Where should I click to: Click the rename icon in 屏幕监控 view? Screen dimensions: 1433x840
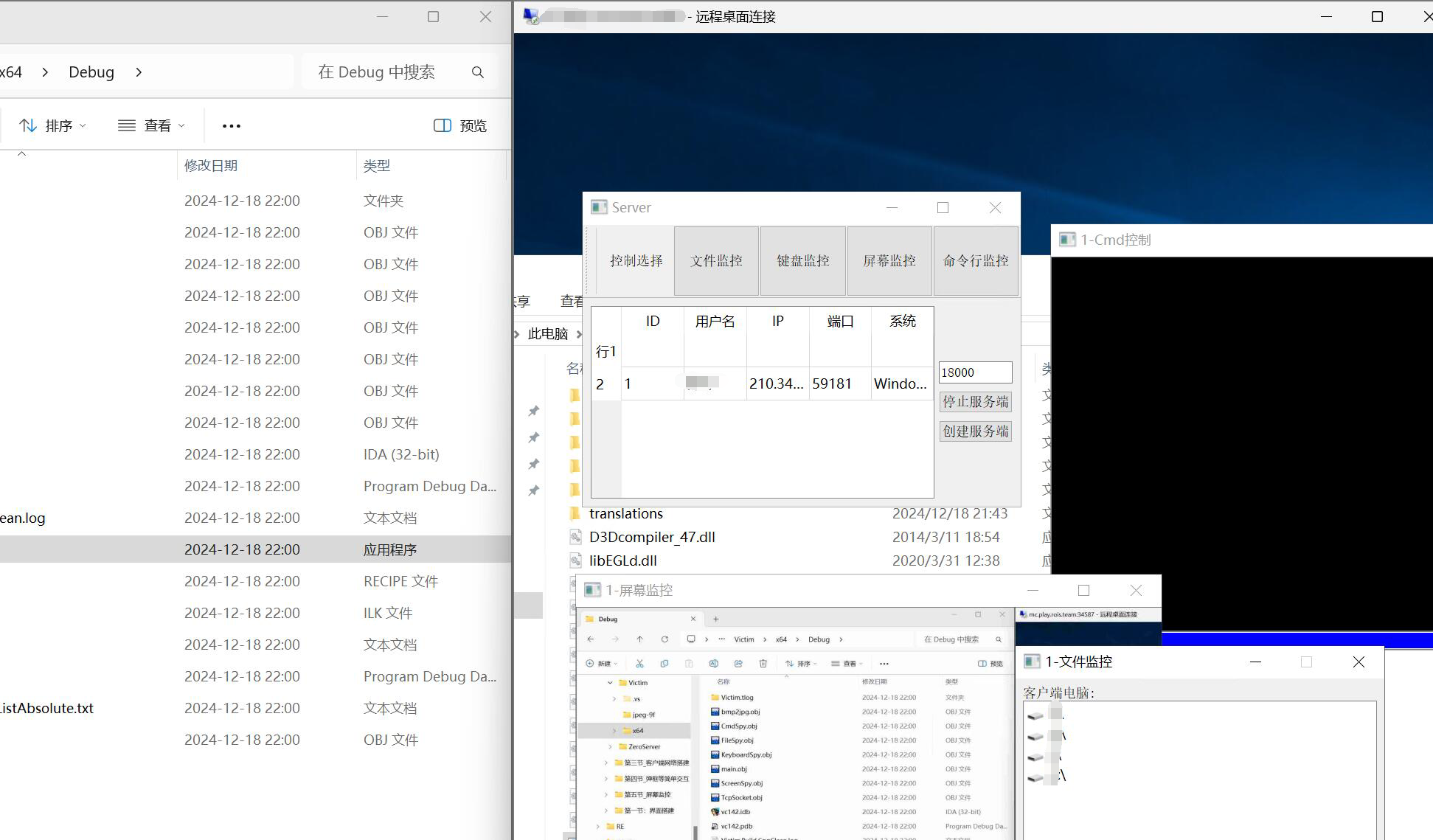click(x=713, y=664)
